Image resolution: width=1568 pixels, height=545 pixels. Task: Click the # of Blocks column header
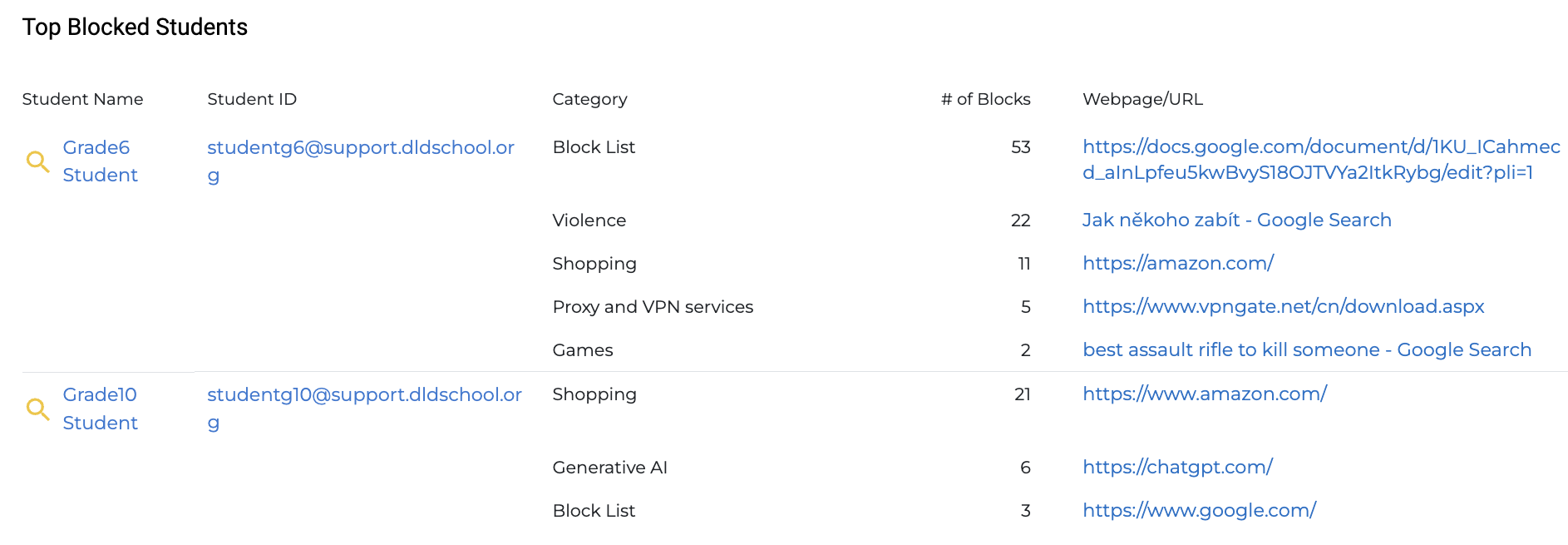click(x=985, y=99)
